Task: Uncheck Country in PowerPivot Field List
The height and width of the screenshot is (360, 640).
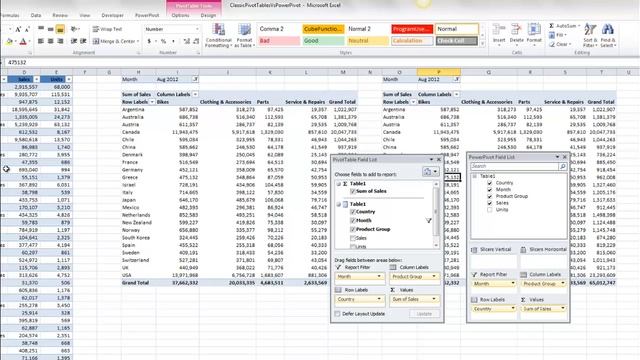Action: (489, 183)
